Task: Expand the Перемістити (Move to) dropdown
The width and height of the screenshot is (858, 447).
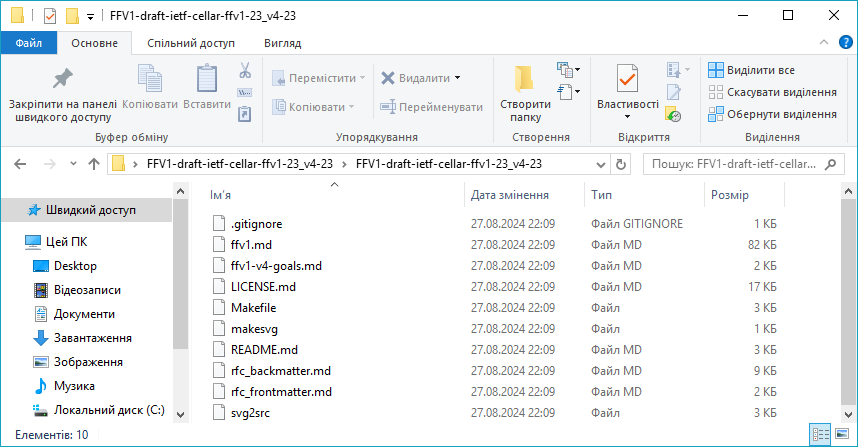Action: (362, 78)
